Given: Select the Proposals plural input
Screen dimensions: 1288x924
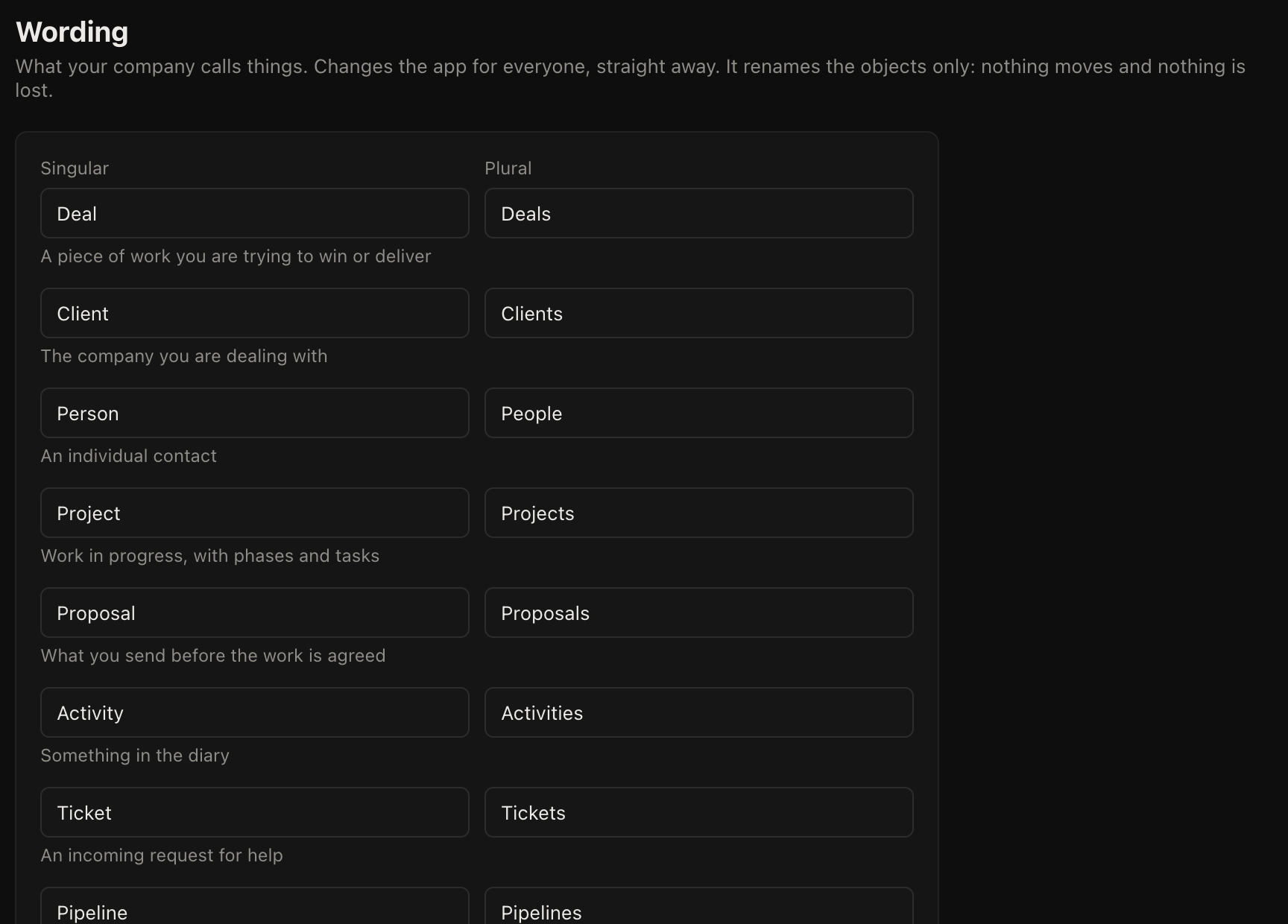Looking at the screenshot, I should pyautogui.click(x=699, y=613).
